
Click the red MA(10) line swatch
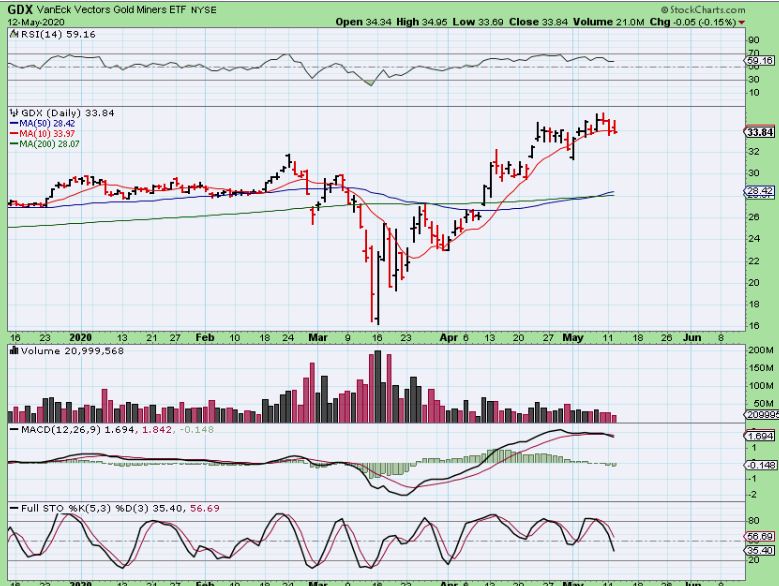click(x=14, y=134)
